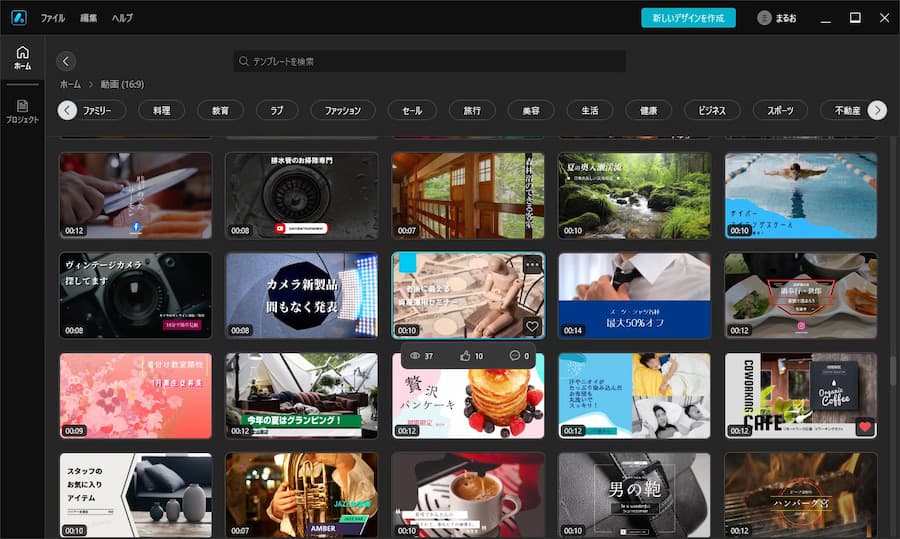Open the Coworking Cafe template
This screenshot has height=539, width=900.
pos(801,395)
